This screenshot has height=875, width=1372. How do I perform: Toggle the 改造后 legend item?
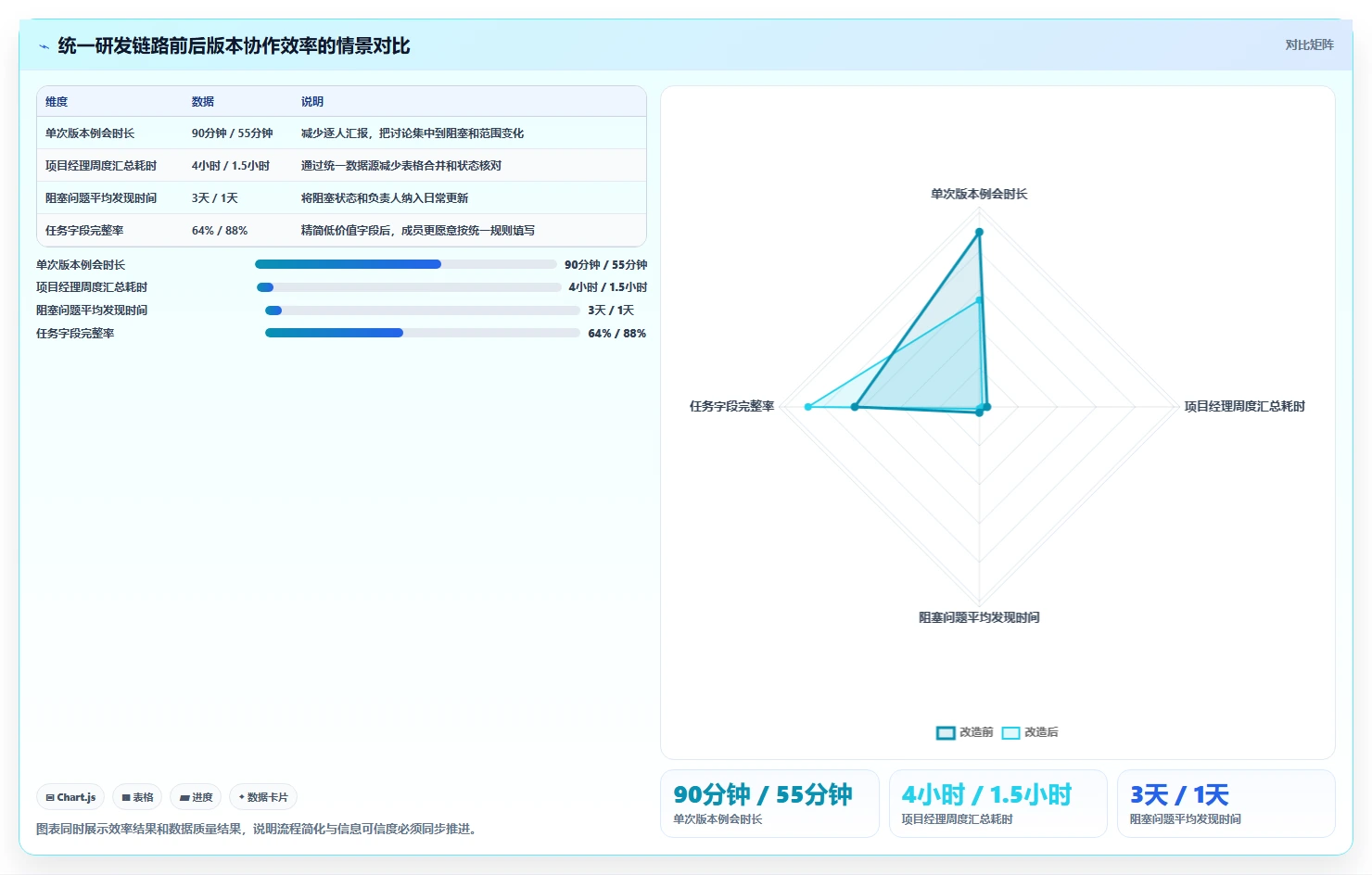coord(1030,732)
